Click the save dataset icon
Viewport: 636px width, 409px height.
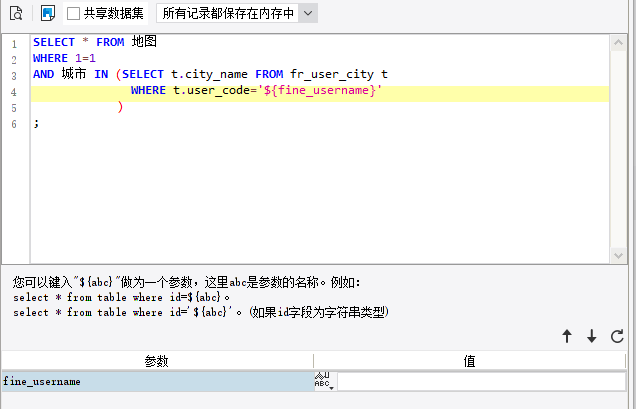[x=48, y=13]
